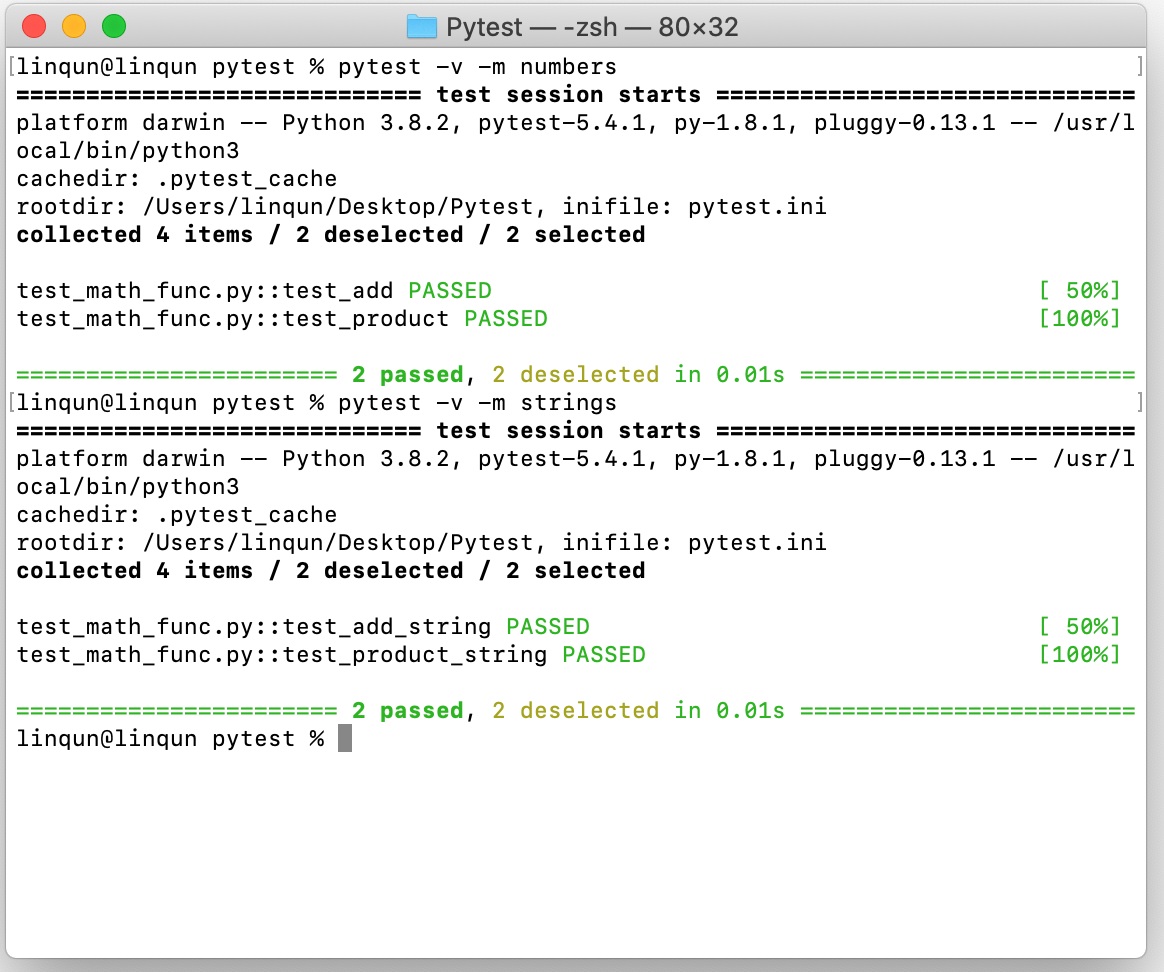
Task: Click the 'pytest -v -m strings' command text
Action: 477,403
